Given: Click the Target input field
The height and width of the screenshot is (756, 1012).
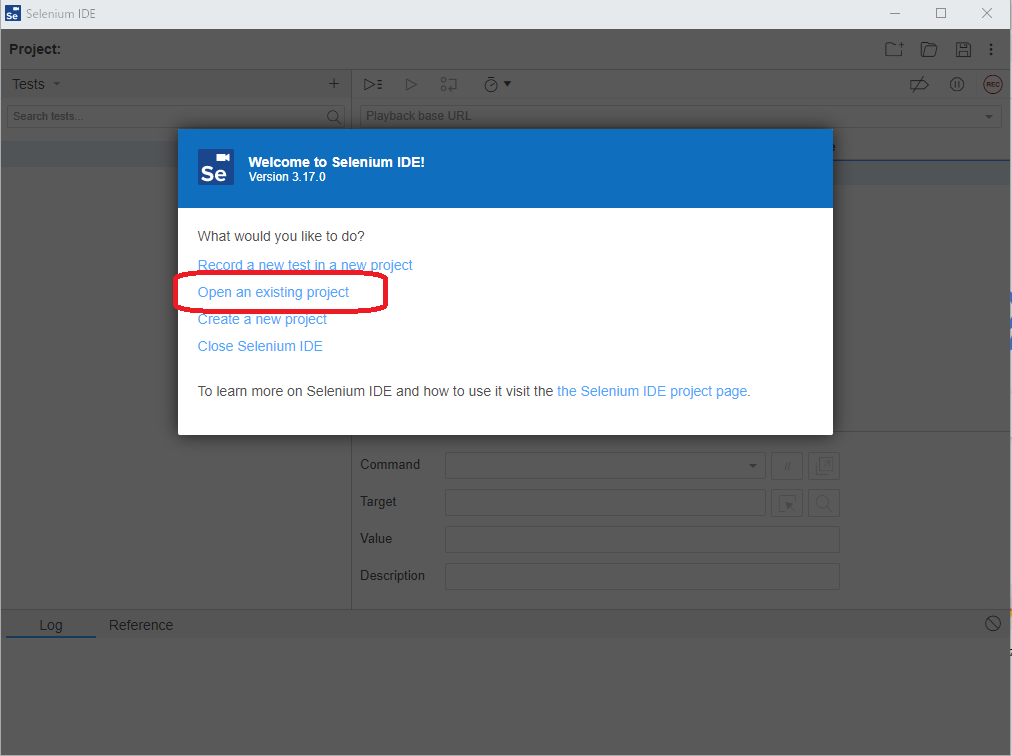Looking at the screenshot, I should point(605,503).
